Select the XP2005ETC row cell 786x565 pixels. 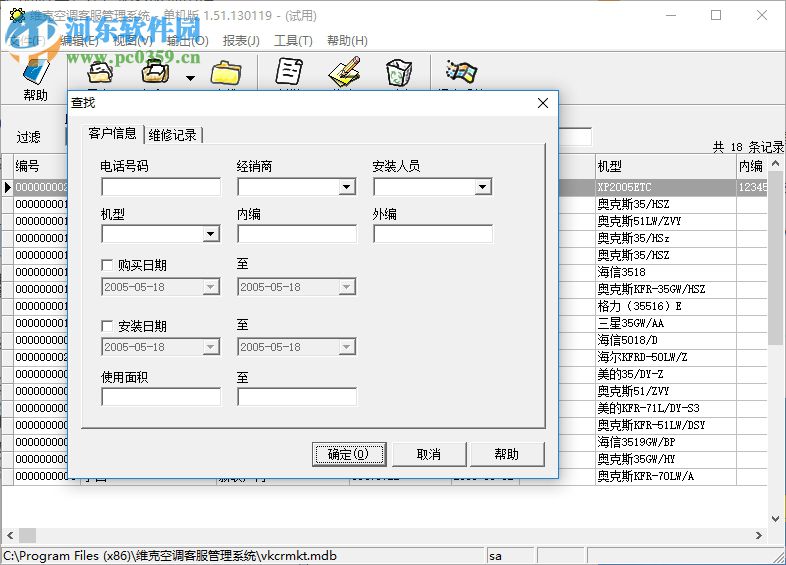click(666, 187)
